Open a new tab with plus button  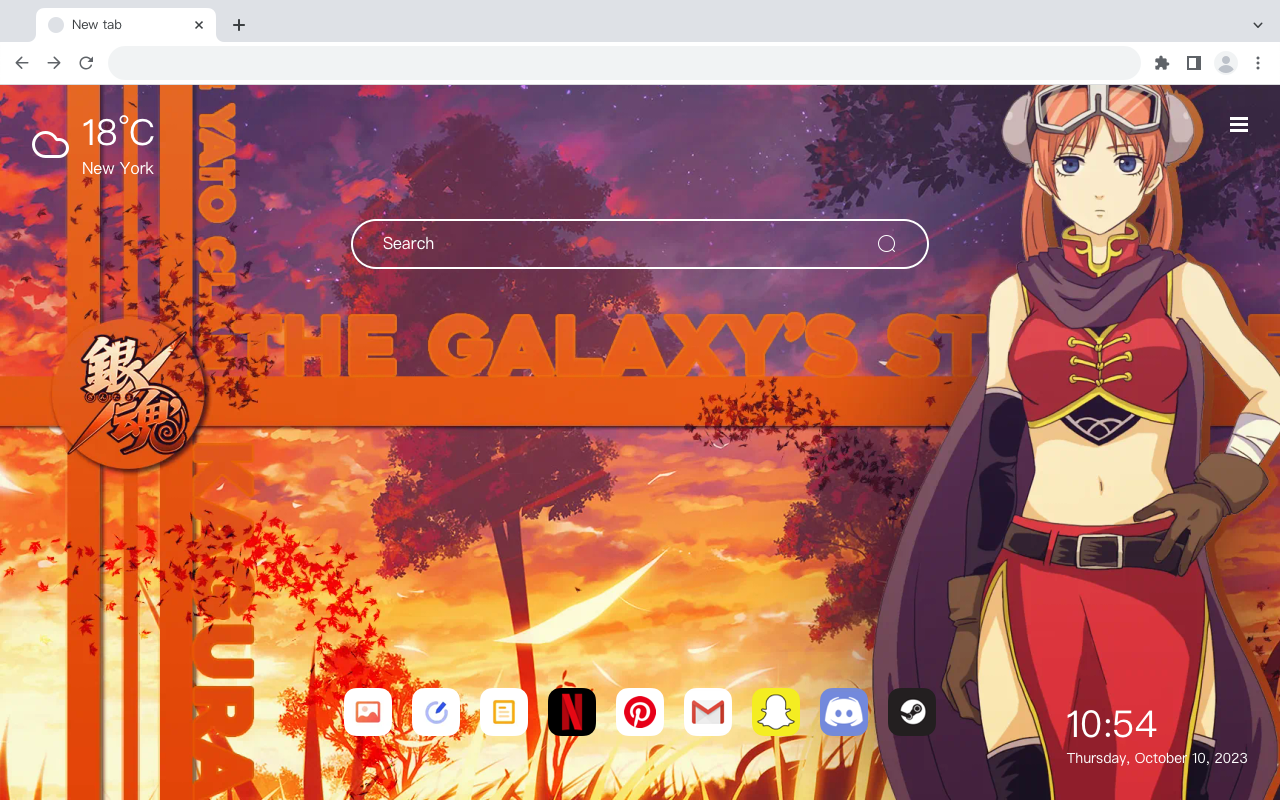238,25
